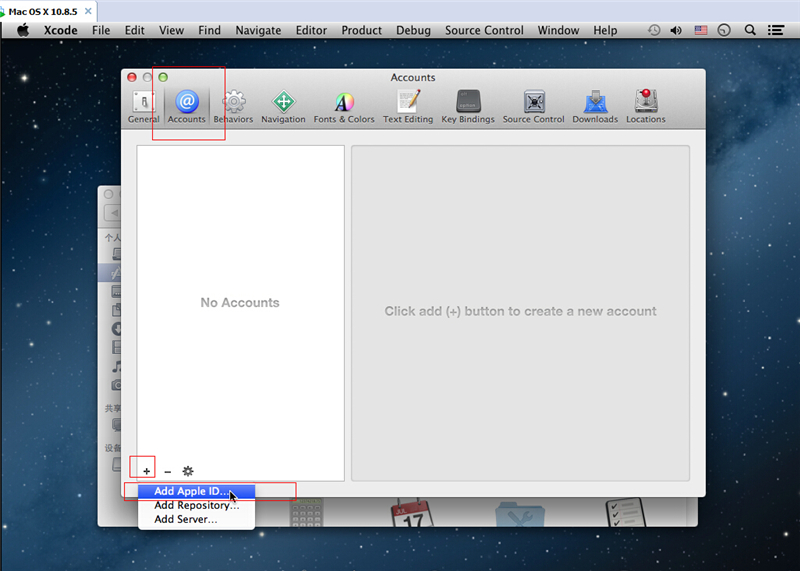800x571 pixels.
Task: Click the calendar icon in background window
Action: coord(412,513)
